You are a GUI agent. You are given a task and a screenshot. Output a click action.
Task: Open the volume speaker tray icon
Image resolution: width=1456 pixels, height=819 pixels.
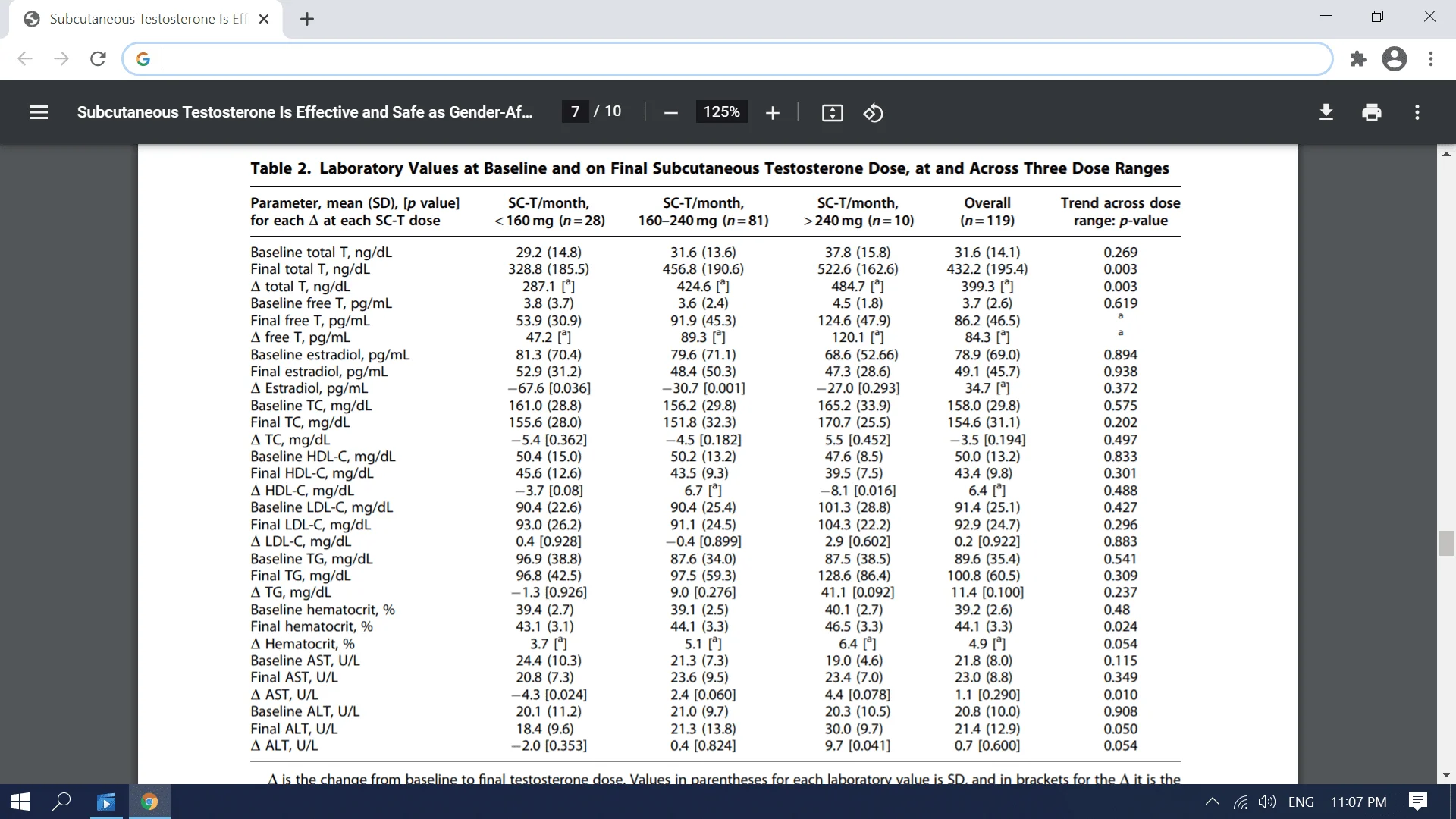[1267, 802]
